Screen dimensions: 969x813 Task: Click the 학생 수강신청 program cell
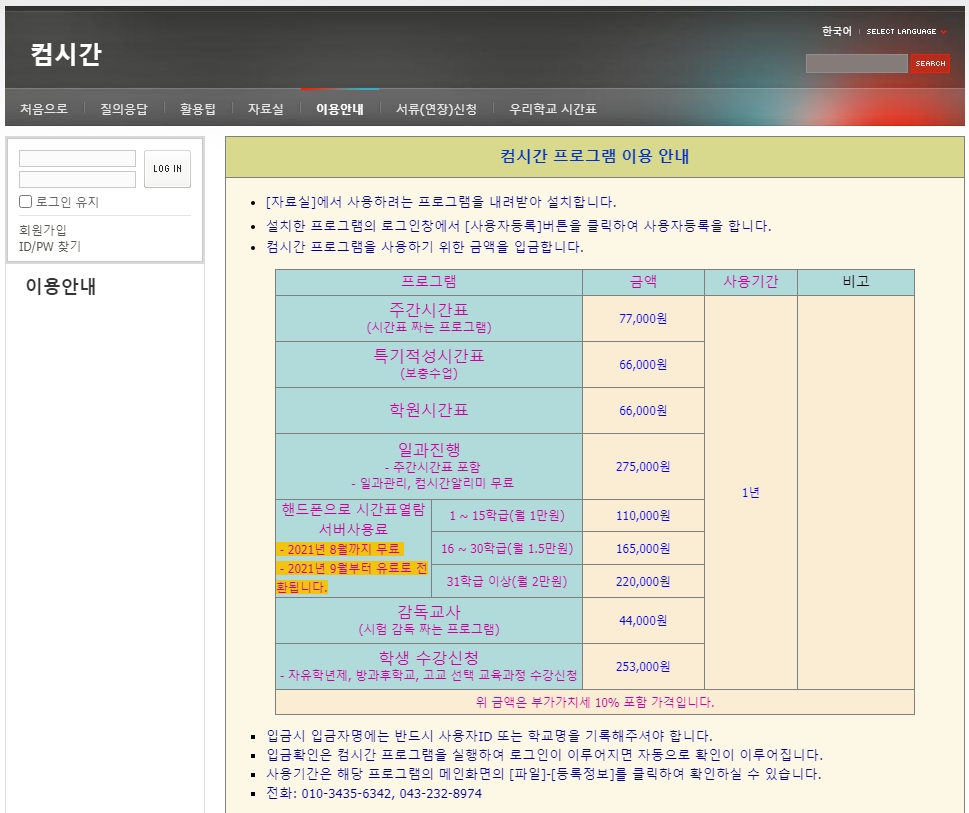[x=429, y=666]
